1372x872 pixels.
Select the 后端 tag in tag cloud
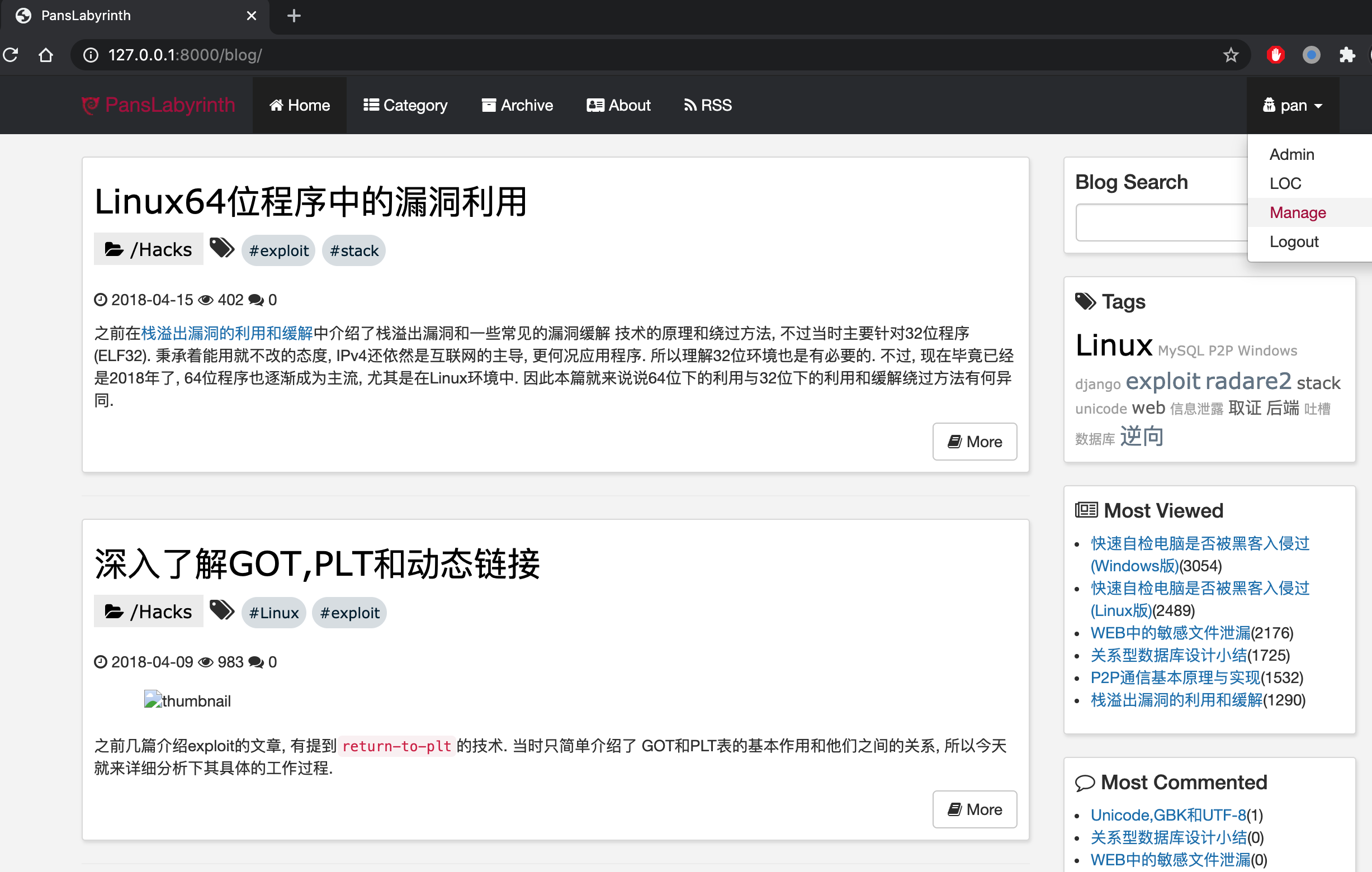click(x=1283, y=408)
